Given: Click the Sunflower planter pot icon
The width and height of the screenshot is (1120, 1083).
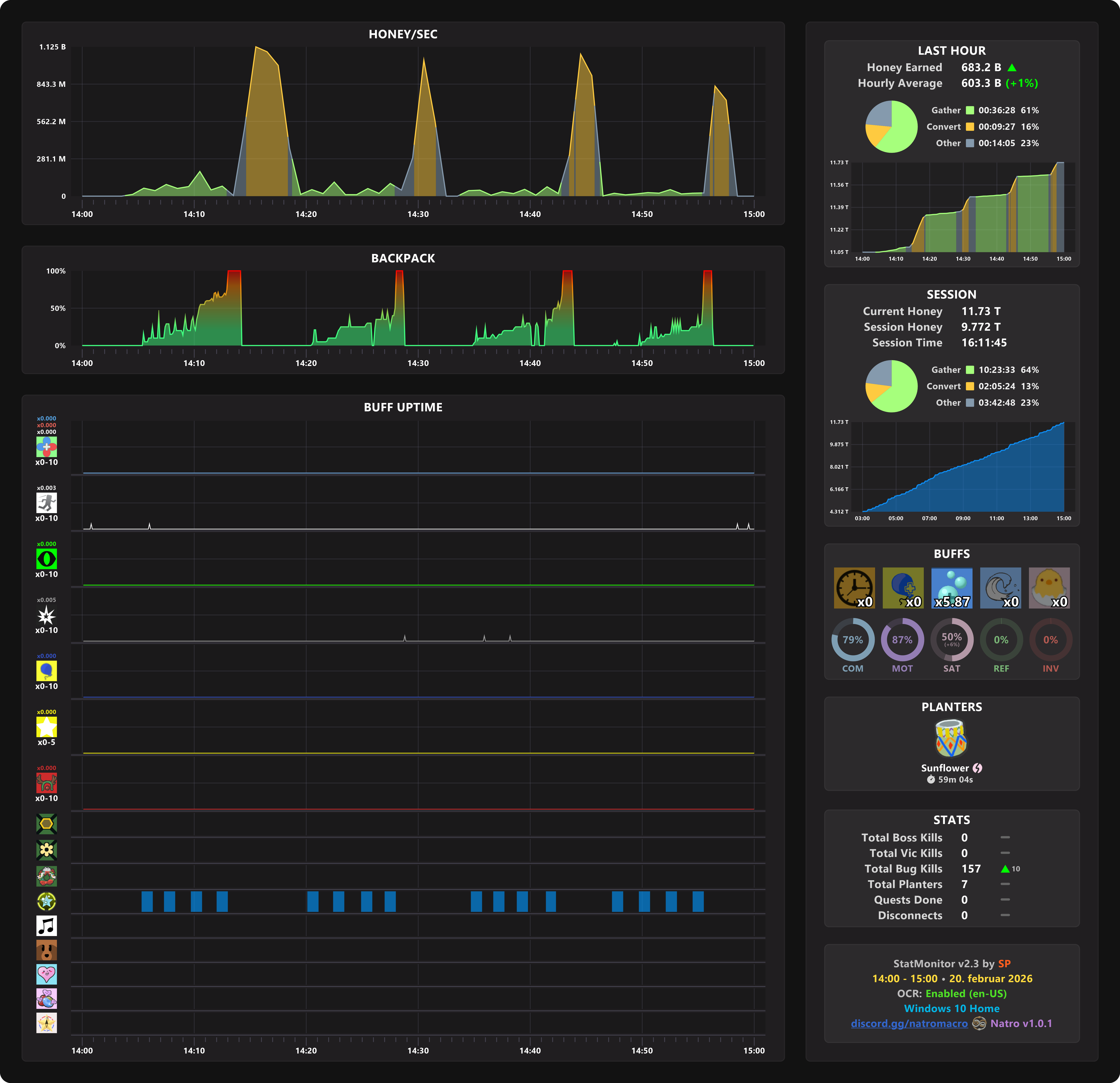Looking at the screenshot, I should (x=951, y=738).
